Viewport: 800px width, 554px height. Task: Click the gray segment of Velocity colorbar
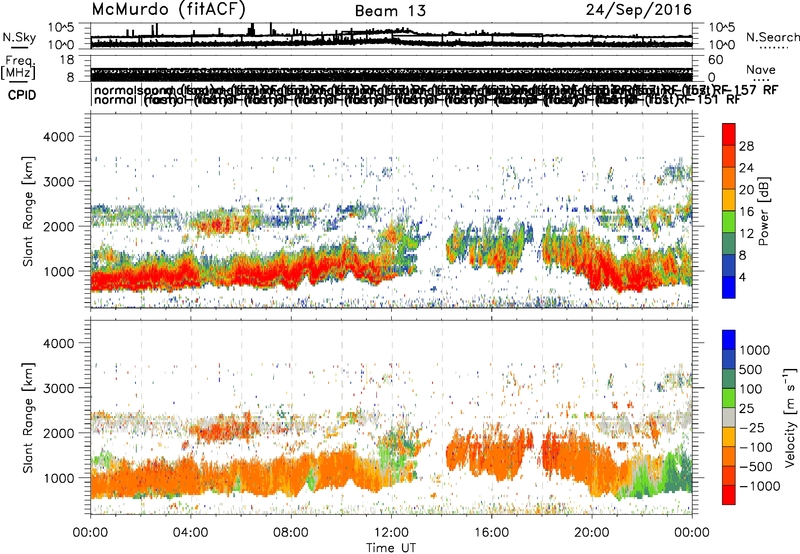pyautogui.click(x=729, y=417)
